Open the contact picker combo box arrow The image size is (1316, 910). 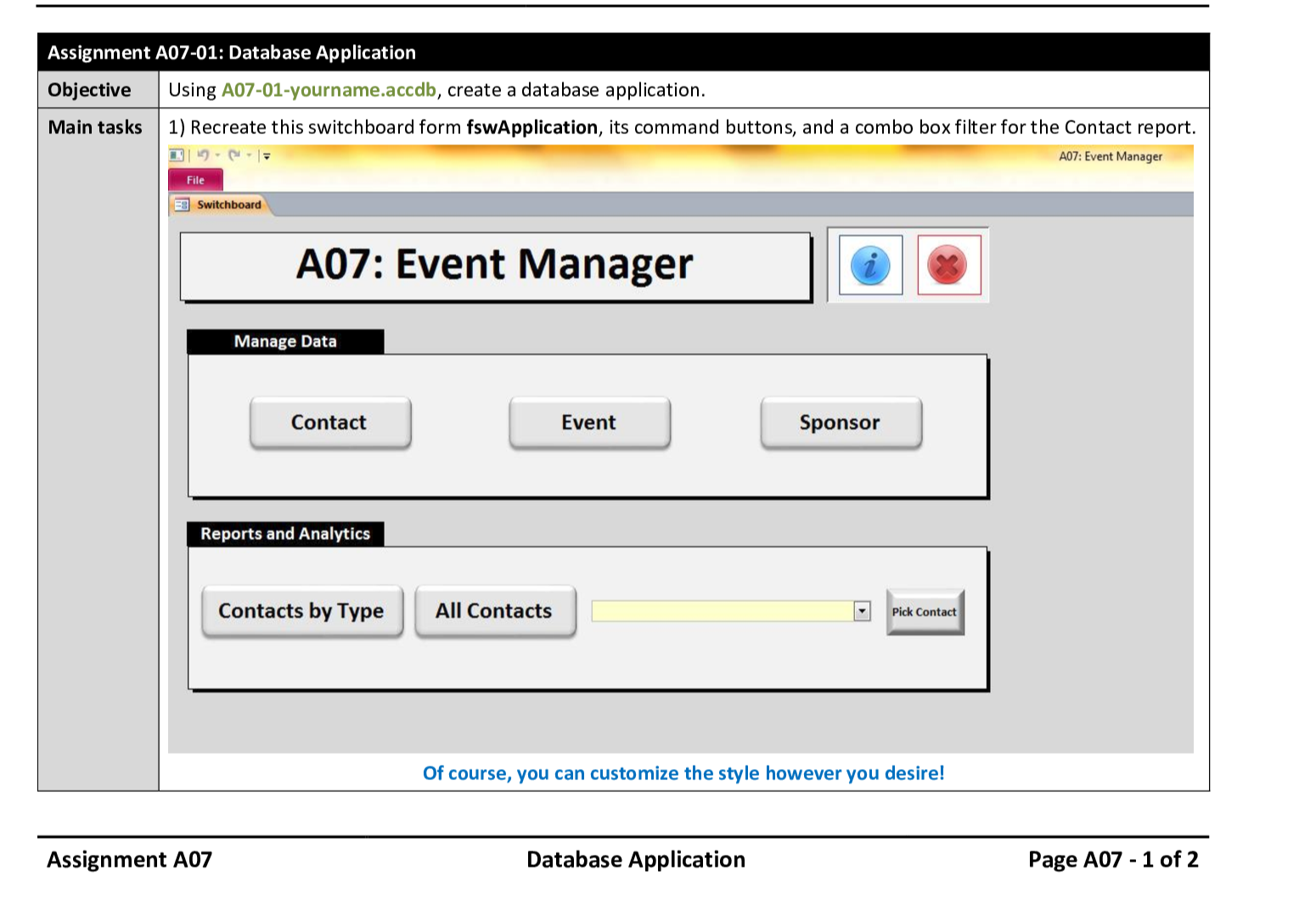[862, 611]
